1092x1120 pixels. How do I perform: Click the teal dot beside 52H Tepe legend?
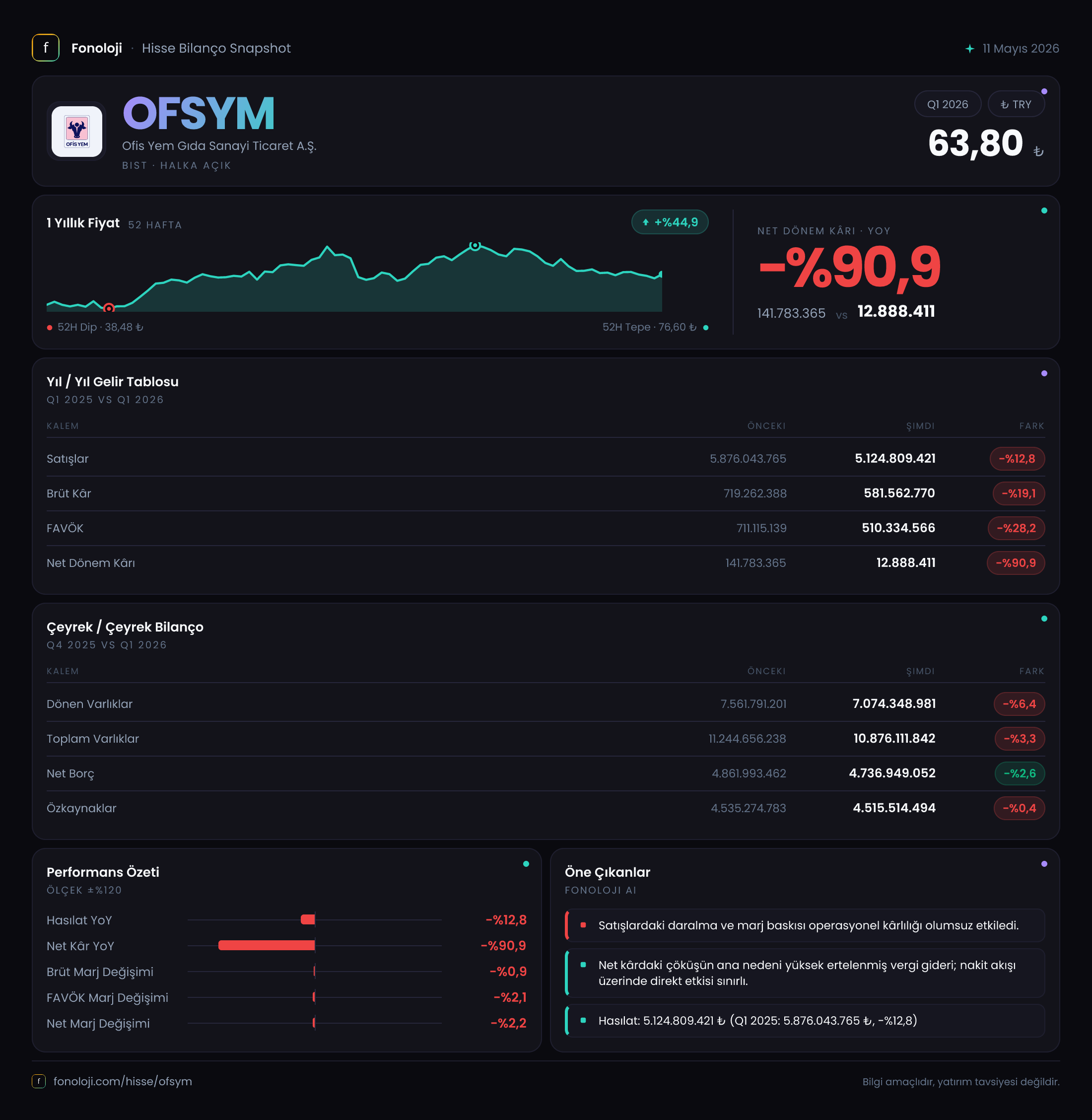point(705,328)
